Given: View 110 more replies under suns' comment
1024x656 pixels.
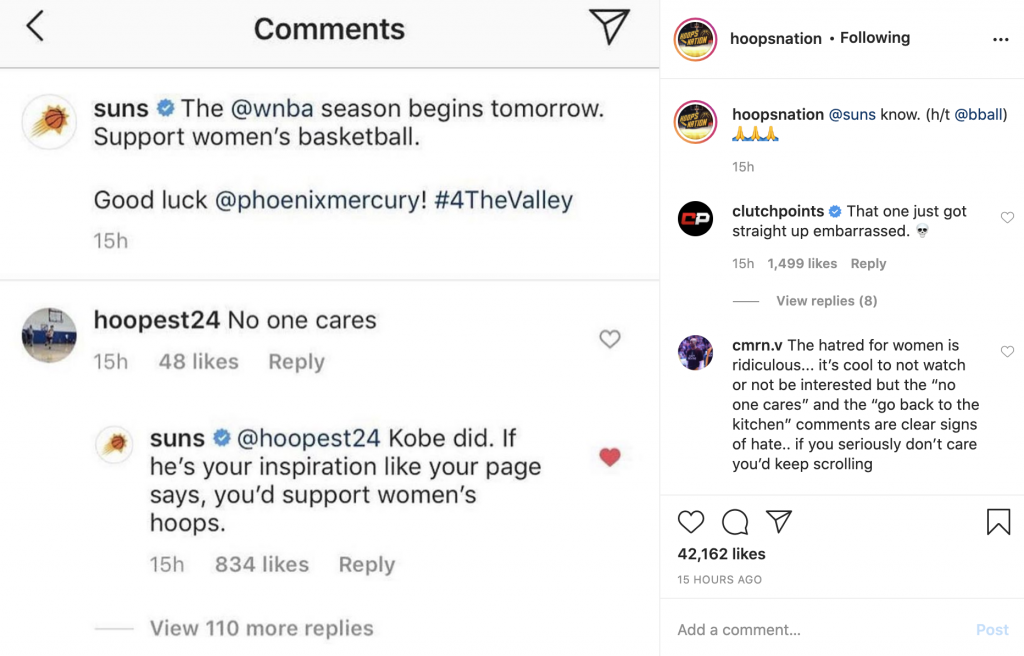Looking at the screenshot, I should [x=262, y=628].
